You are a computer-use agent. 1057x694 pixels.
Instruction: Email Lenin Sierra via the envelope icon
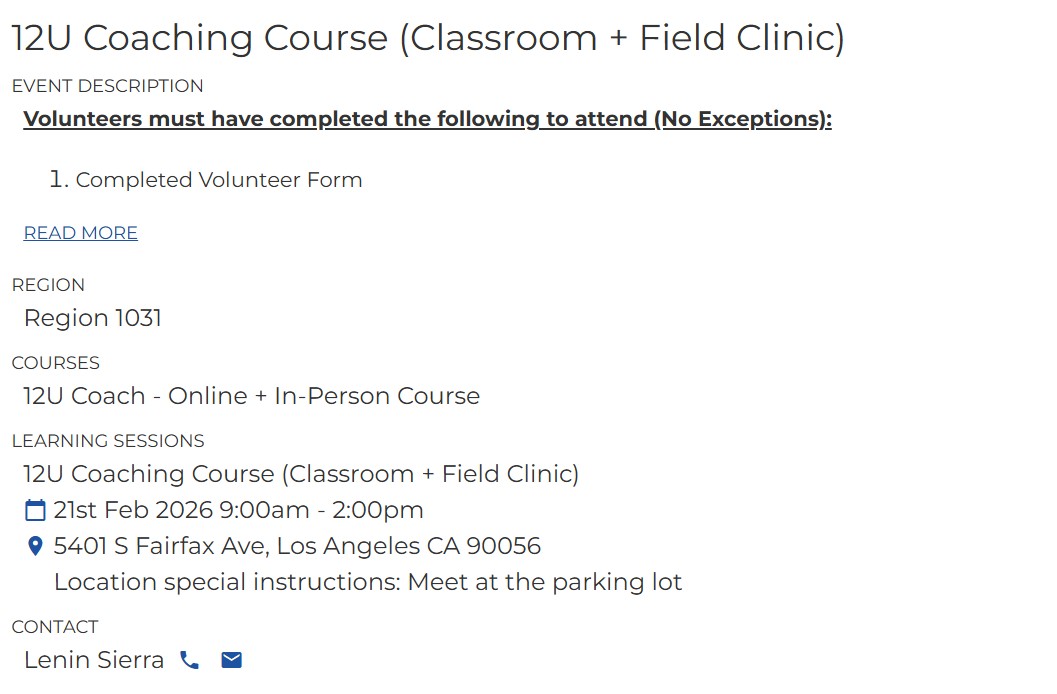[232, 660]
